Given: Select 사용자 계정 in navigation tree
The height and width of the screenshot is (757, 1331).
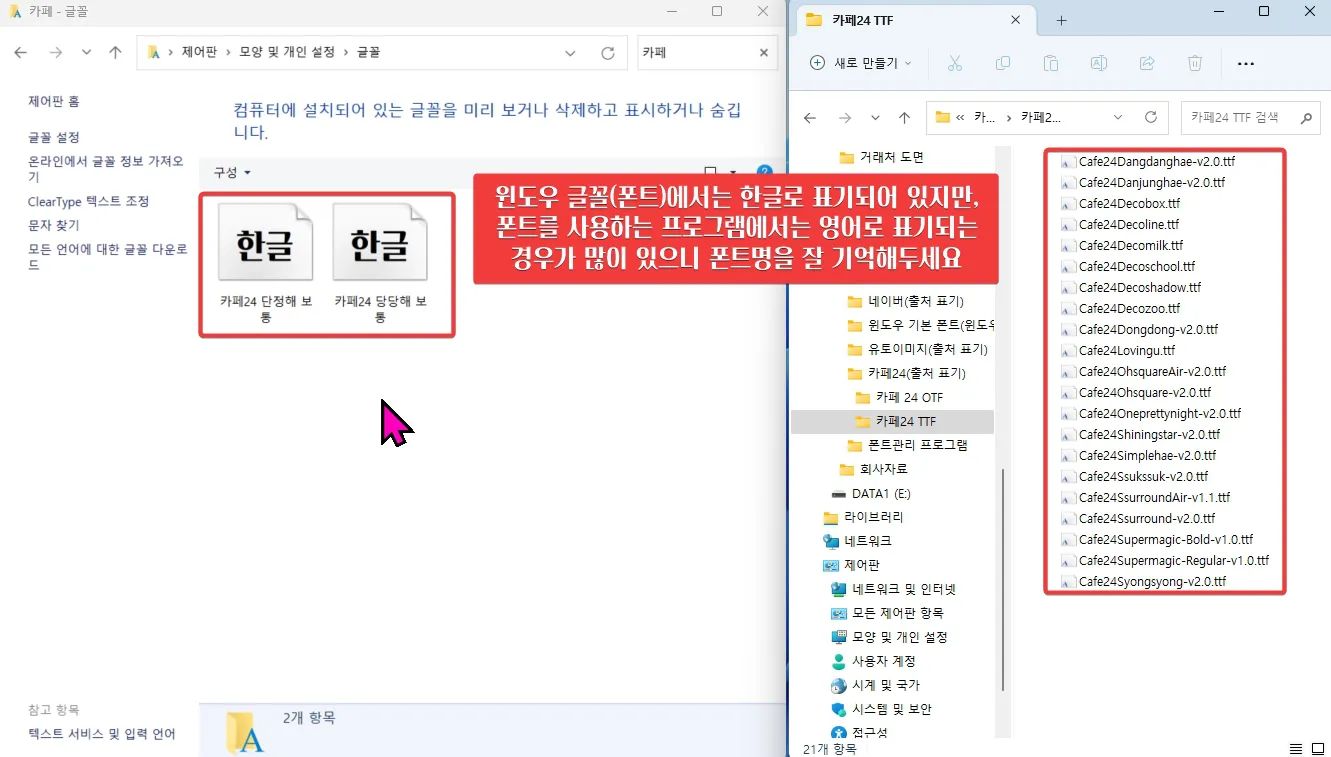Looking at the screenshot, I should point(873,661).
